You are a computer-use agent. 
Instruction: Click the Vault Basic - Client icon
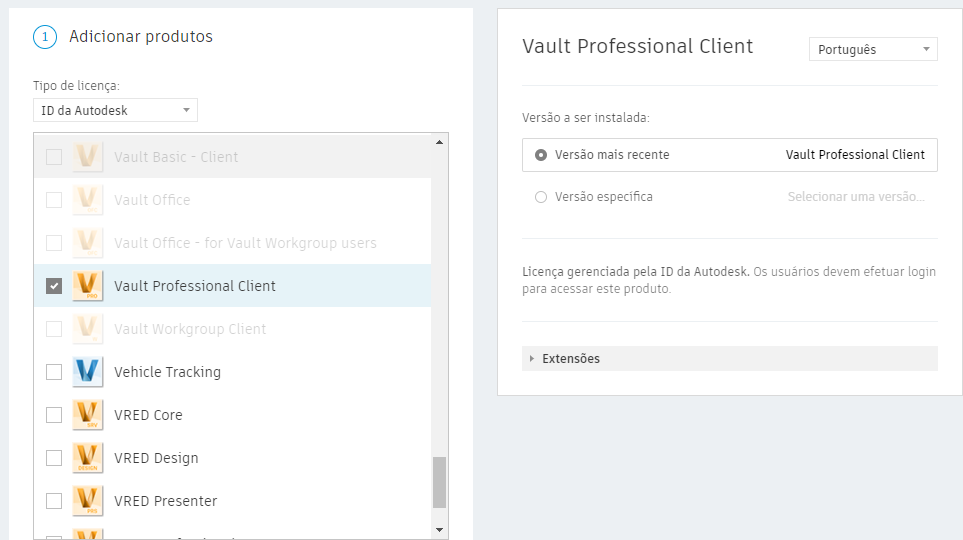tap(88, 157)
